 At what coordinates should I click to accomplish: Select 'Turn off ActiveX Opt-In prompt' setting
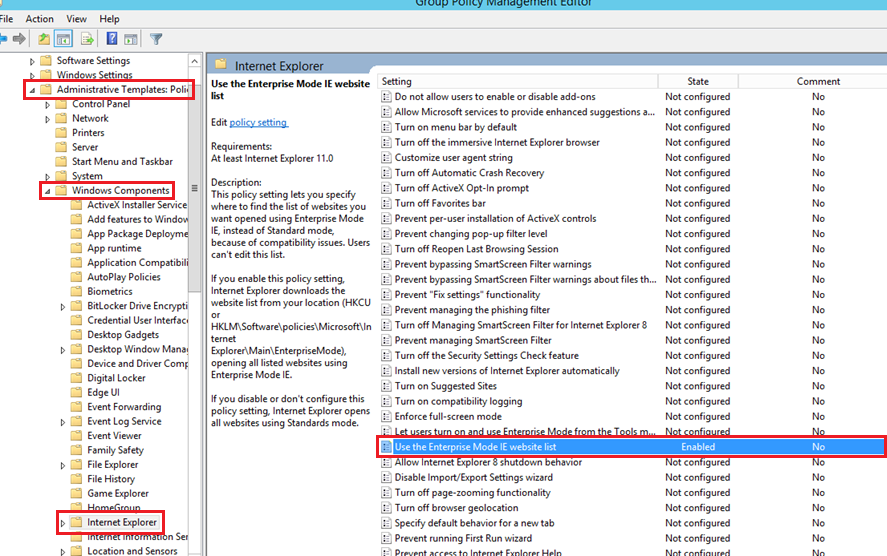click(462, 188)
